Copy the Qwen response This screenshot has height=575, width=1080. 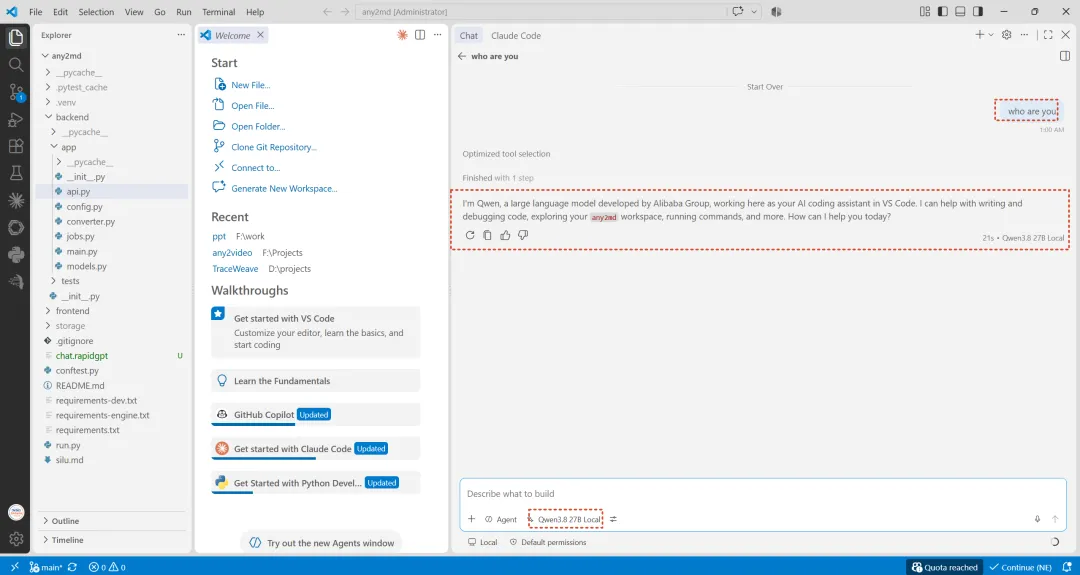[x=487, y=236]
